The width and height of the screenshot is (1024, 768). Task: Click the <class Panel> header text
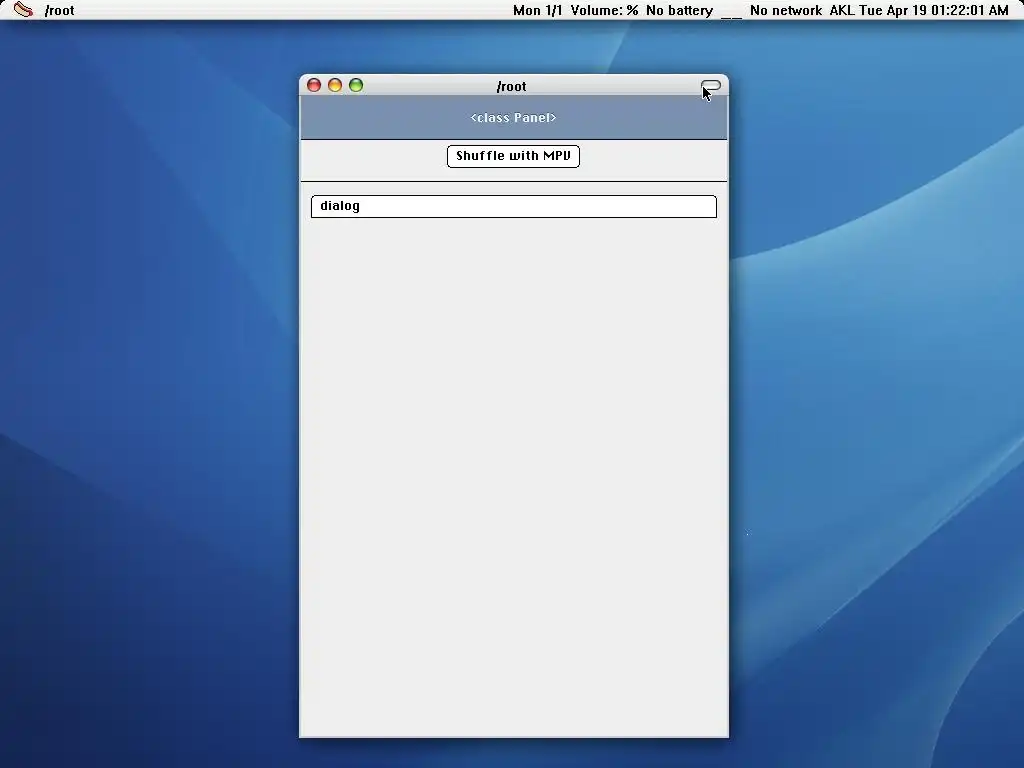(x=513, y=118)
